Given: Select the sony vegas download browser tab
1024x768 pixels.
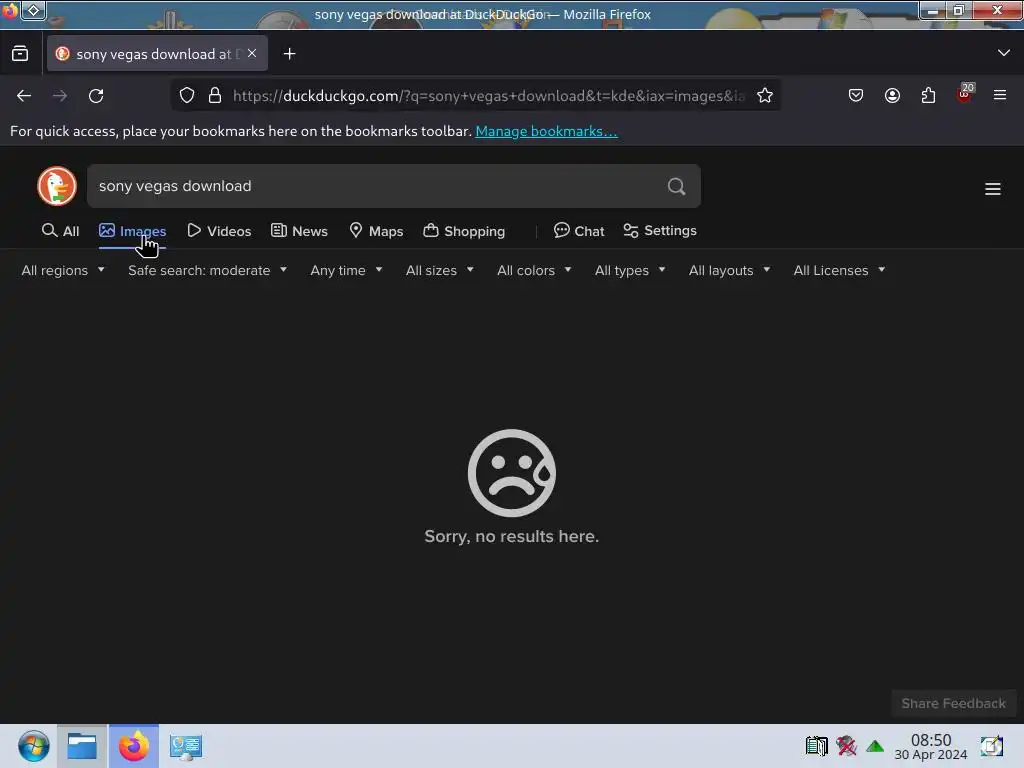Looking at the screenshot, I should (157, 54).
